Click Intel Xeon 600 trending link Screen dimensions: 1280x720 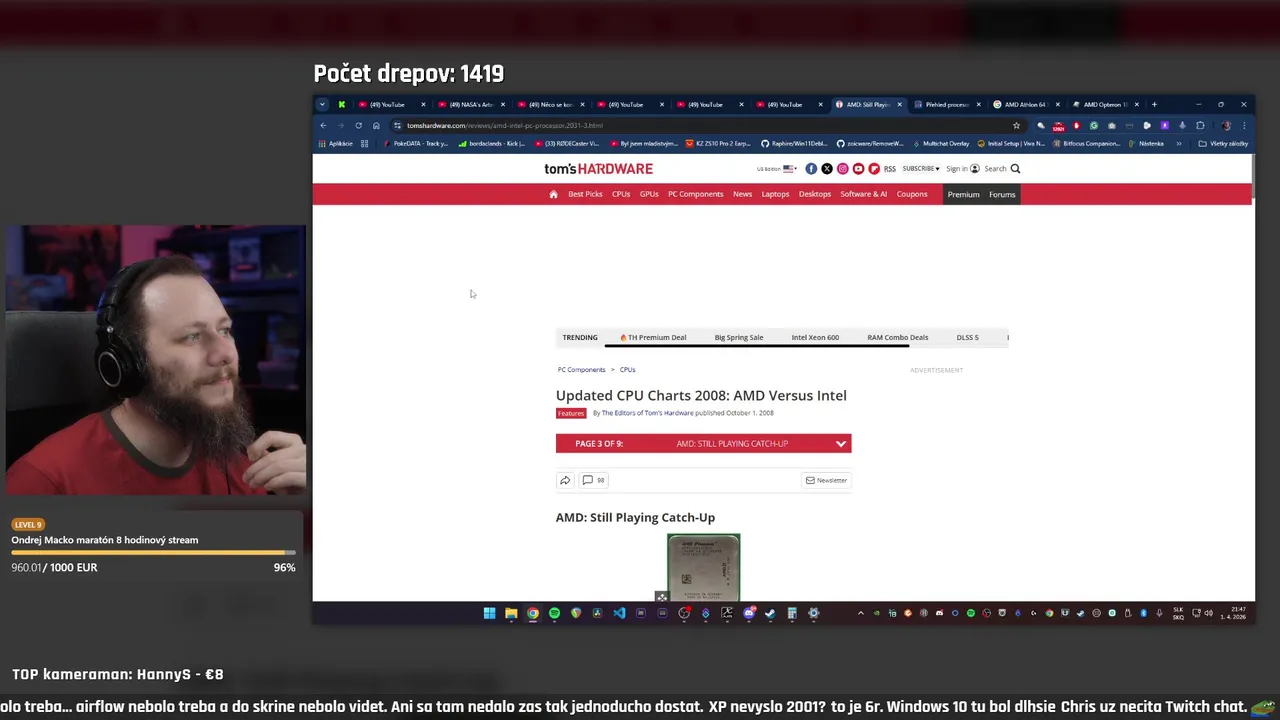815,337
